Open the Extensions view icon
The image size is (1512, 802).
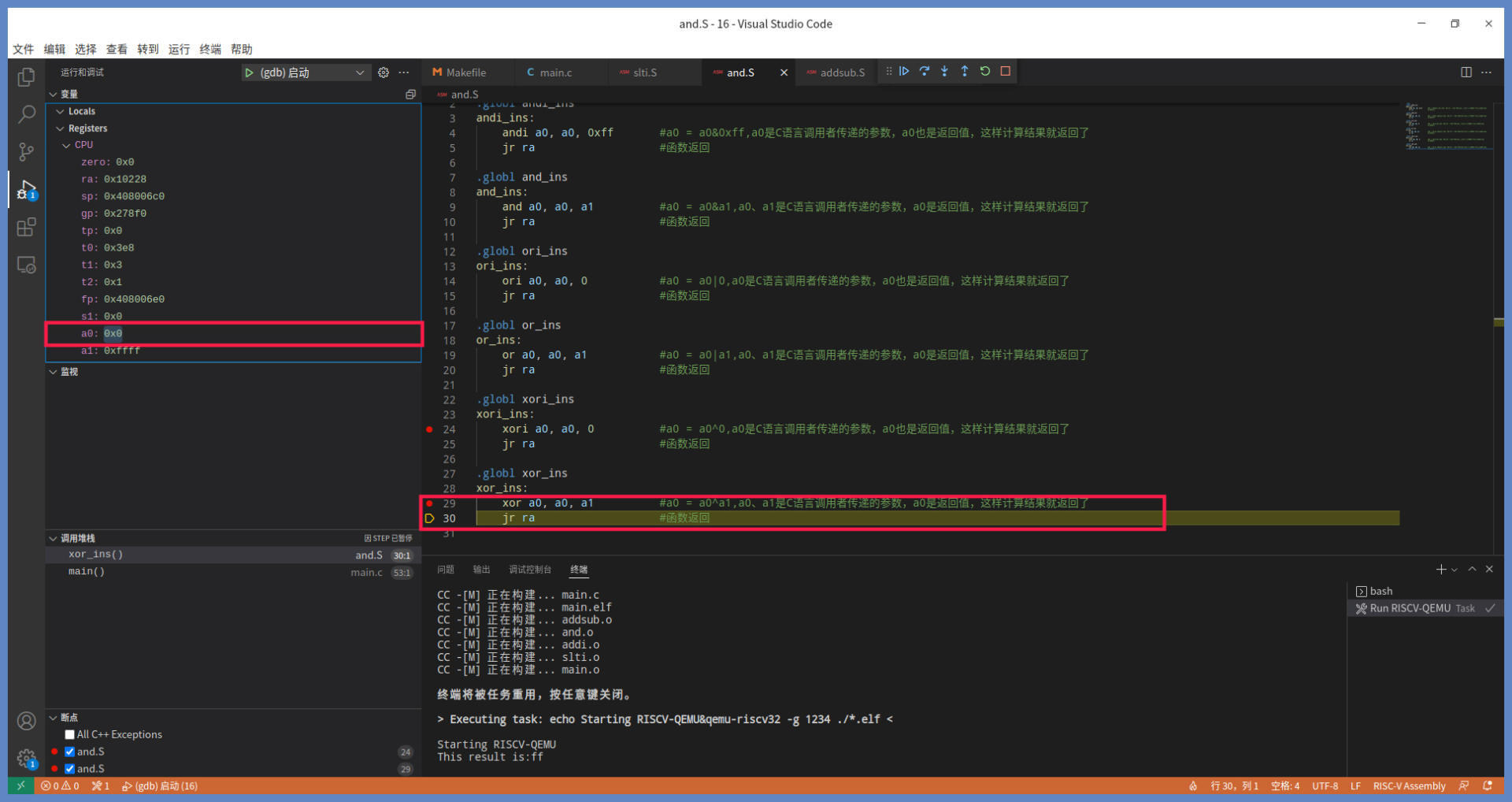tap(26, 228)
